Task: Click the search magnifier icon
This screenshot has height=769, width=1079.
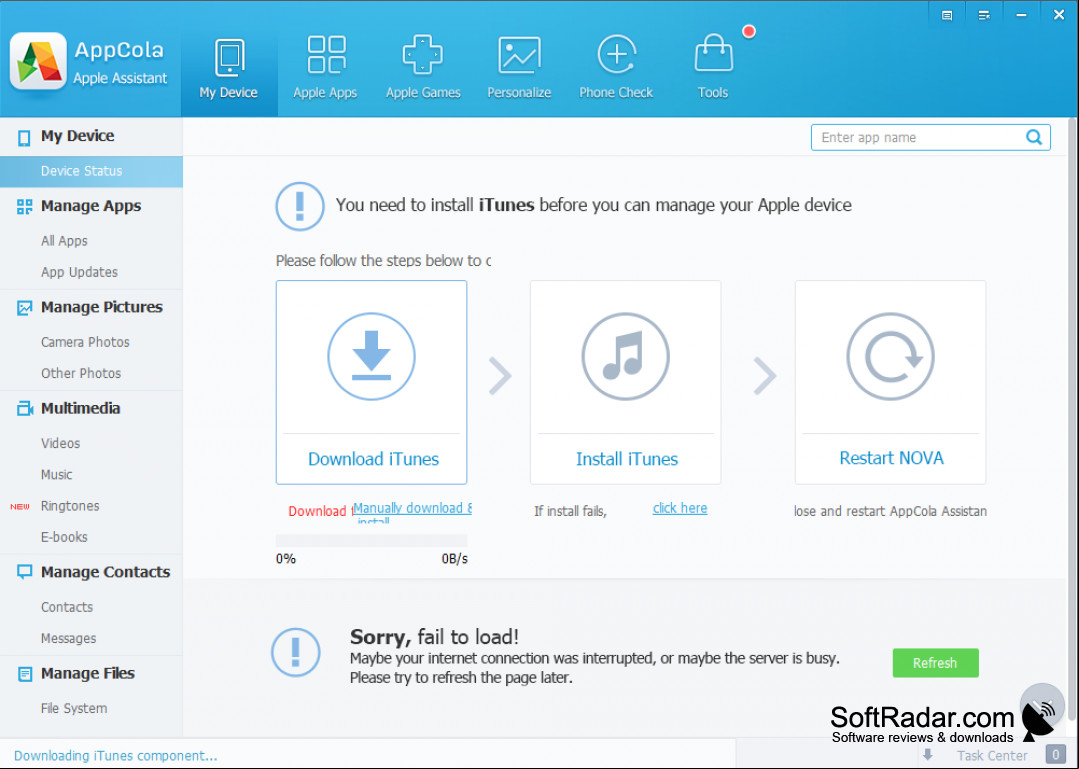Action: (x=1034, y=137)
